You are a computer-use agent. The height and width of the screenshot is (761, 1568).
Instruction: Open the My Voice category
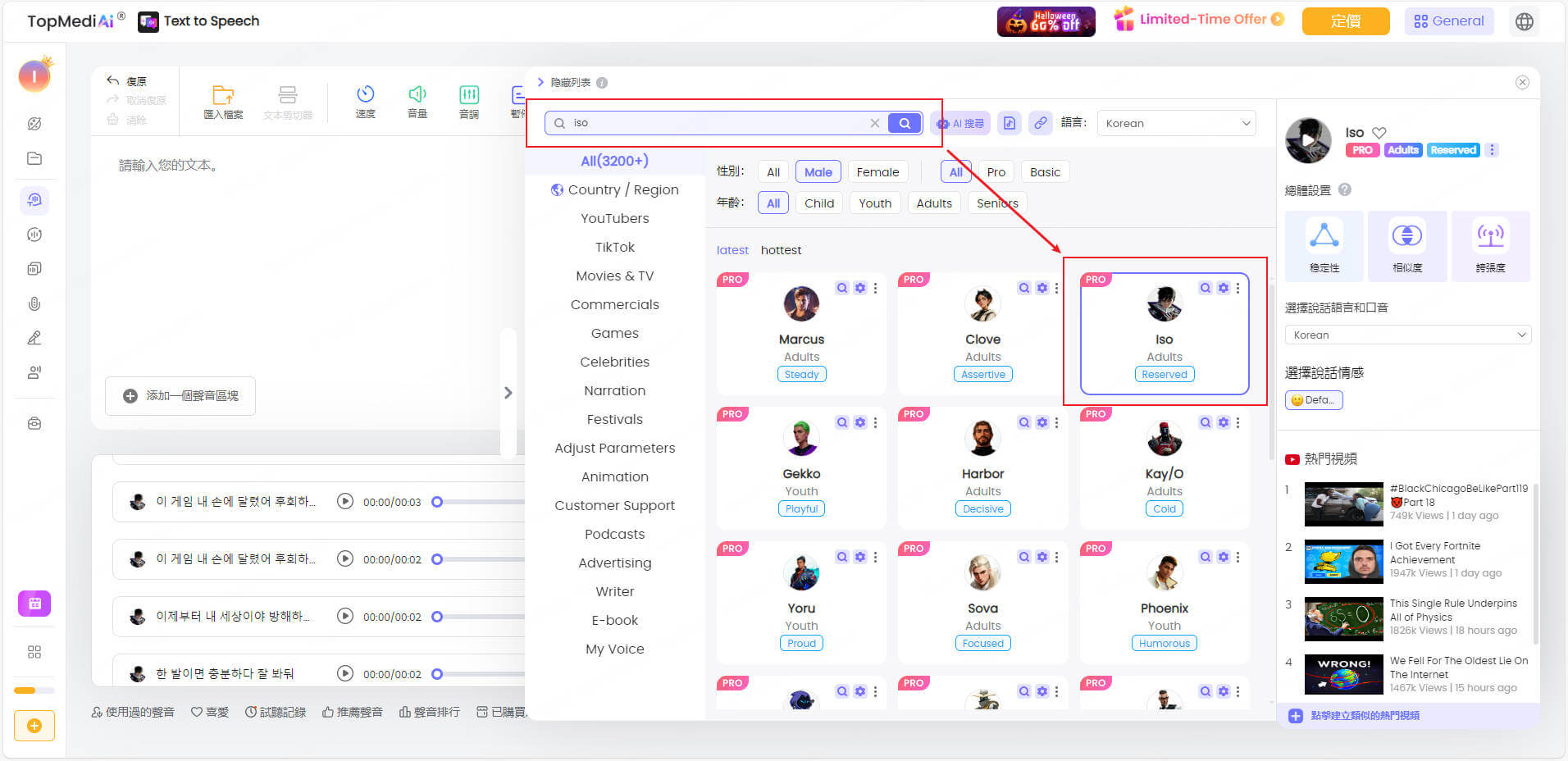point(615,649)
